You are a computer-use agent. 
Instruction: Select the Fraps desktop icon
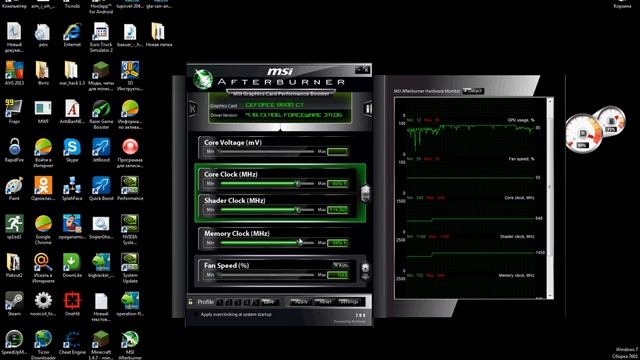coord(14,112)
